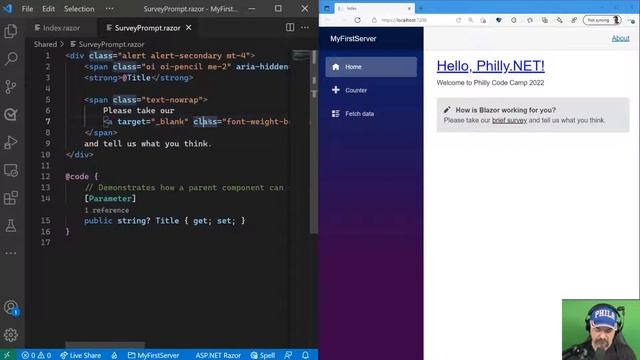Click the 'and tell us what you think.' code line

[148, 144]
